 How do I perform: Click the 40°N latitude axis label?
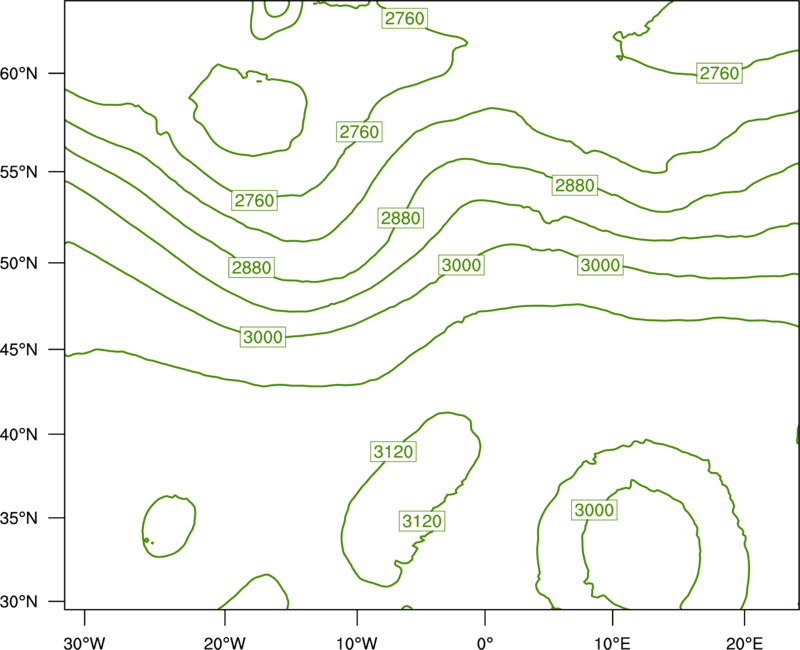19,435
